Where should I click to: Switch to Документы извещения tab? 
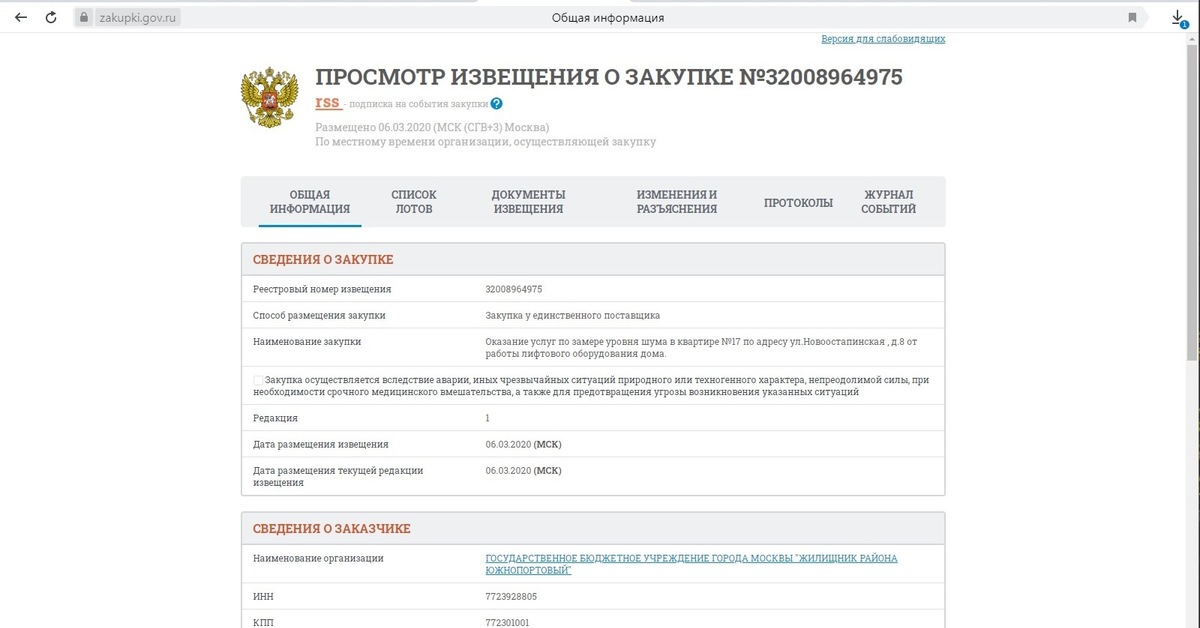pyautogui.click(x=528, y=202)
